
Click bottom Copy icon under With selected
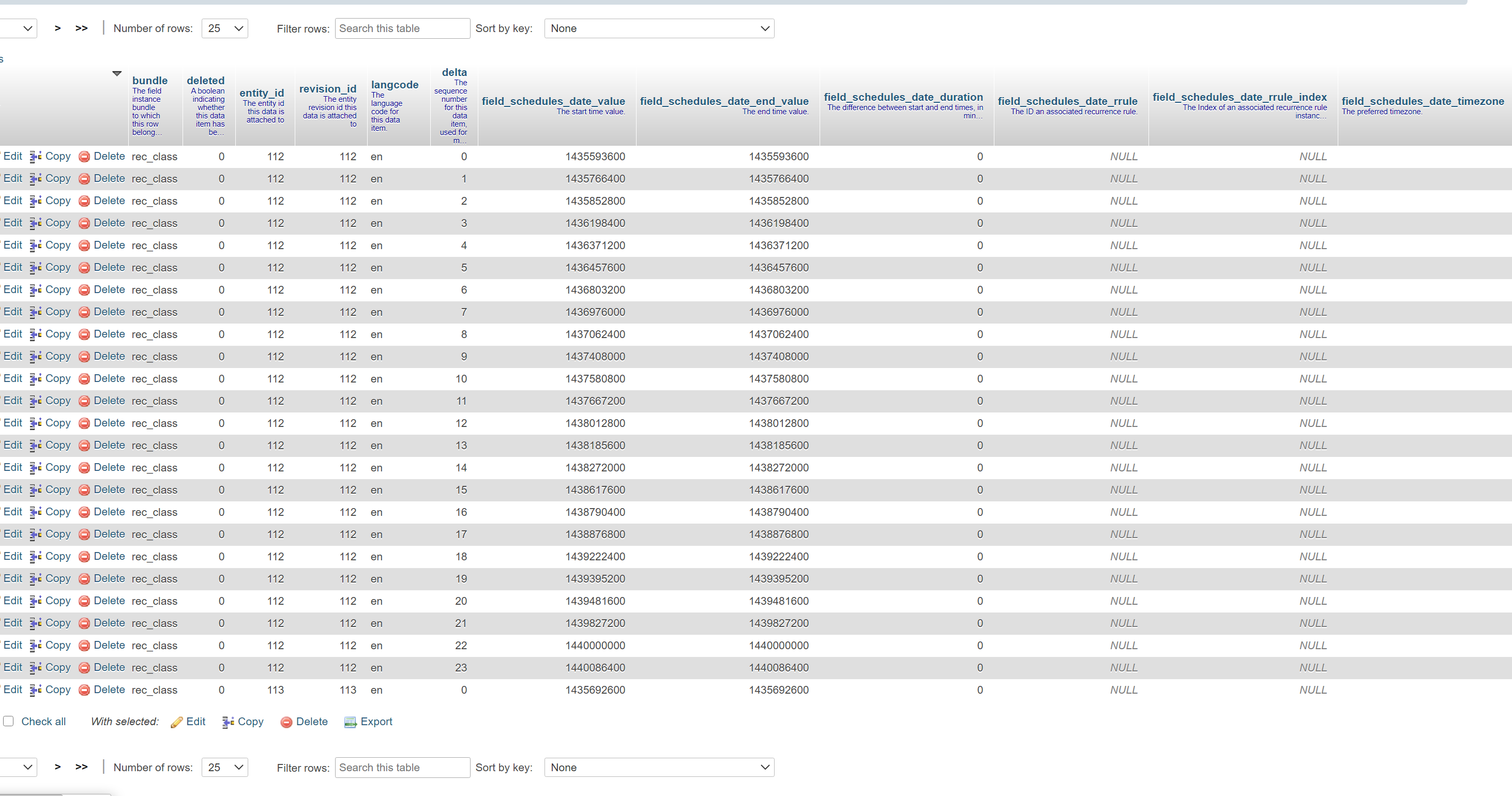click(x=229, y=722)
